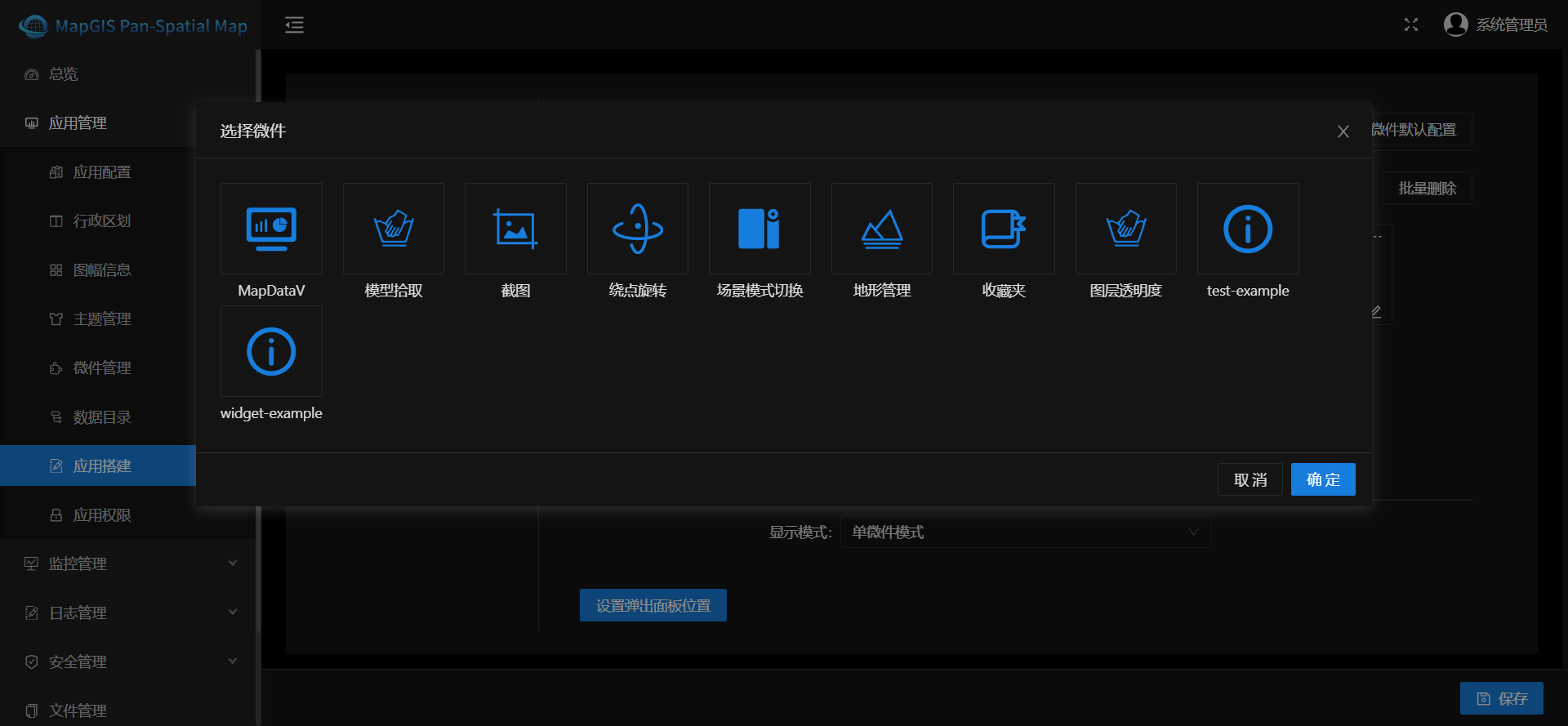Click the 微件管理 puzzle icon

pos(56,368)
